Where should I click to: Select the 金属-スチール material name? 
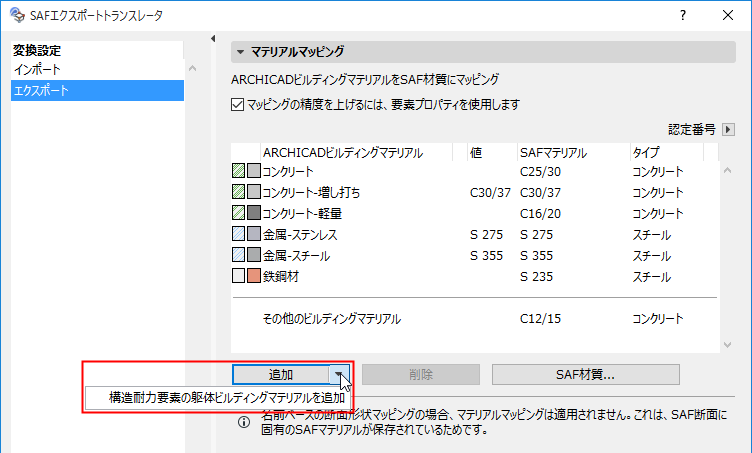pyautogui.click(x=296, y=256)
